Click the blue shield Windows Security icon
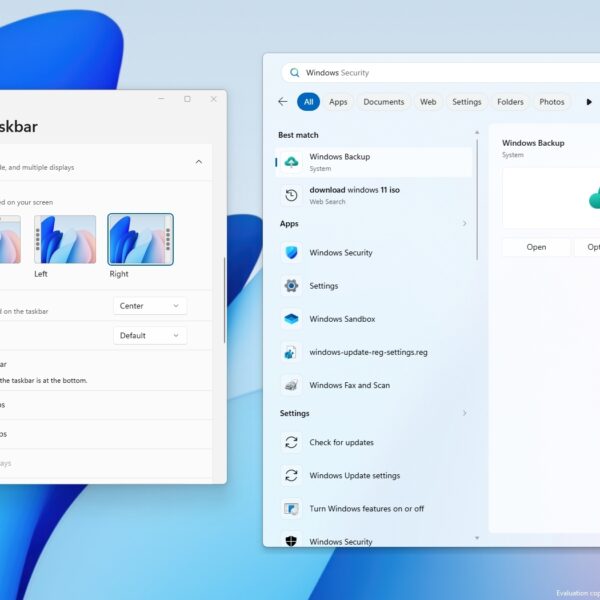Screen dimensions: 600x600 (291, 253)
